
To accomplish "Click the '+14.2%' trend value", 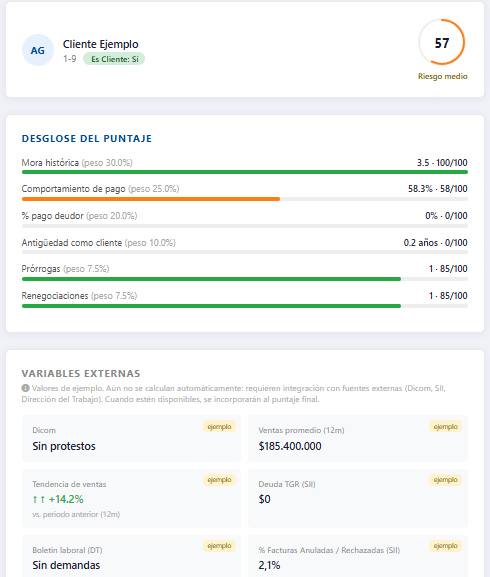I will [x=66, y=499].
